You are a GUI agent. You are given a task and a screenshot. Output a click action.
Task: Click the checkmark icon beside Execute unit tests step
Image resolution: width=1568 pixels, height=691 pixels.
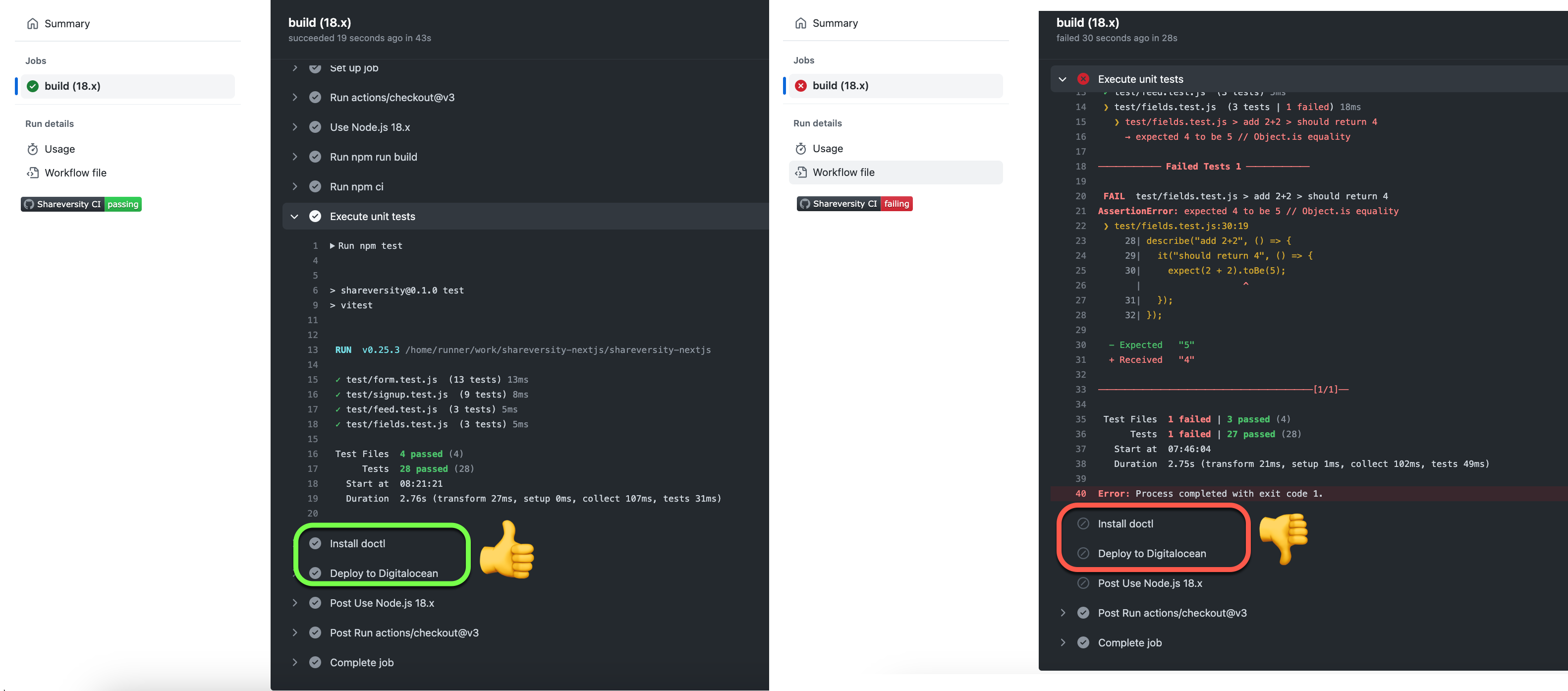click(x=315, y=216)
